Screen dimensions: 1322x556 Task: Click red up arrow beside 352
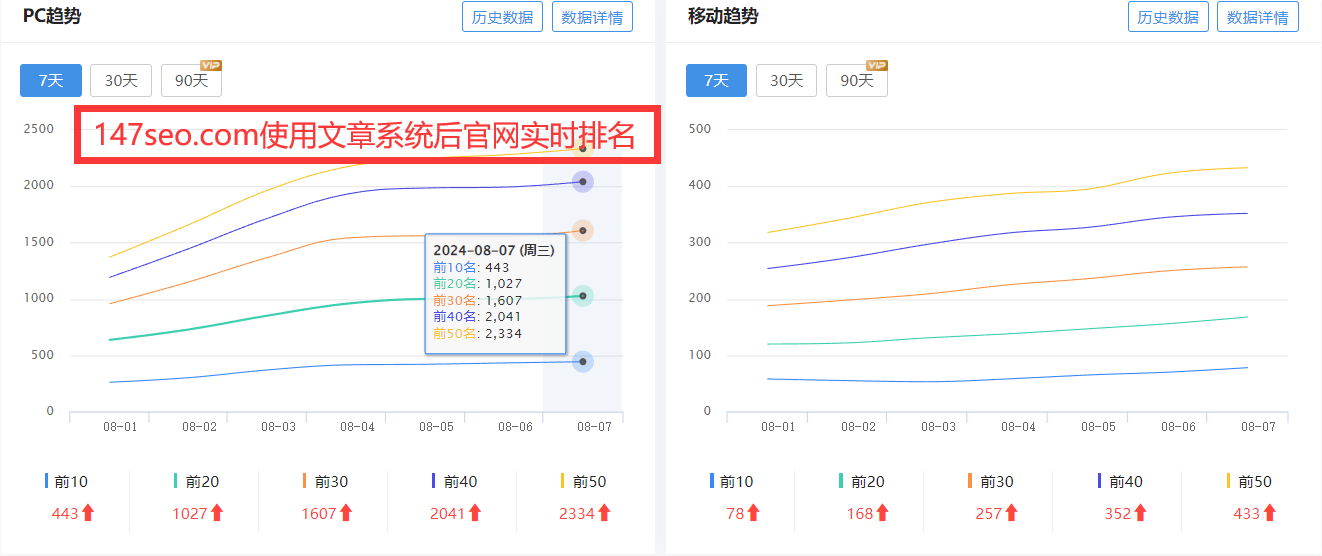click(x=1140, y=513)
